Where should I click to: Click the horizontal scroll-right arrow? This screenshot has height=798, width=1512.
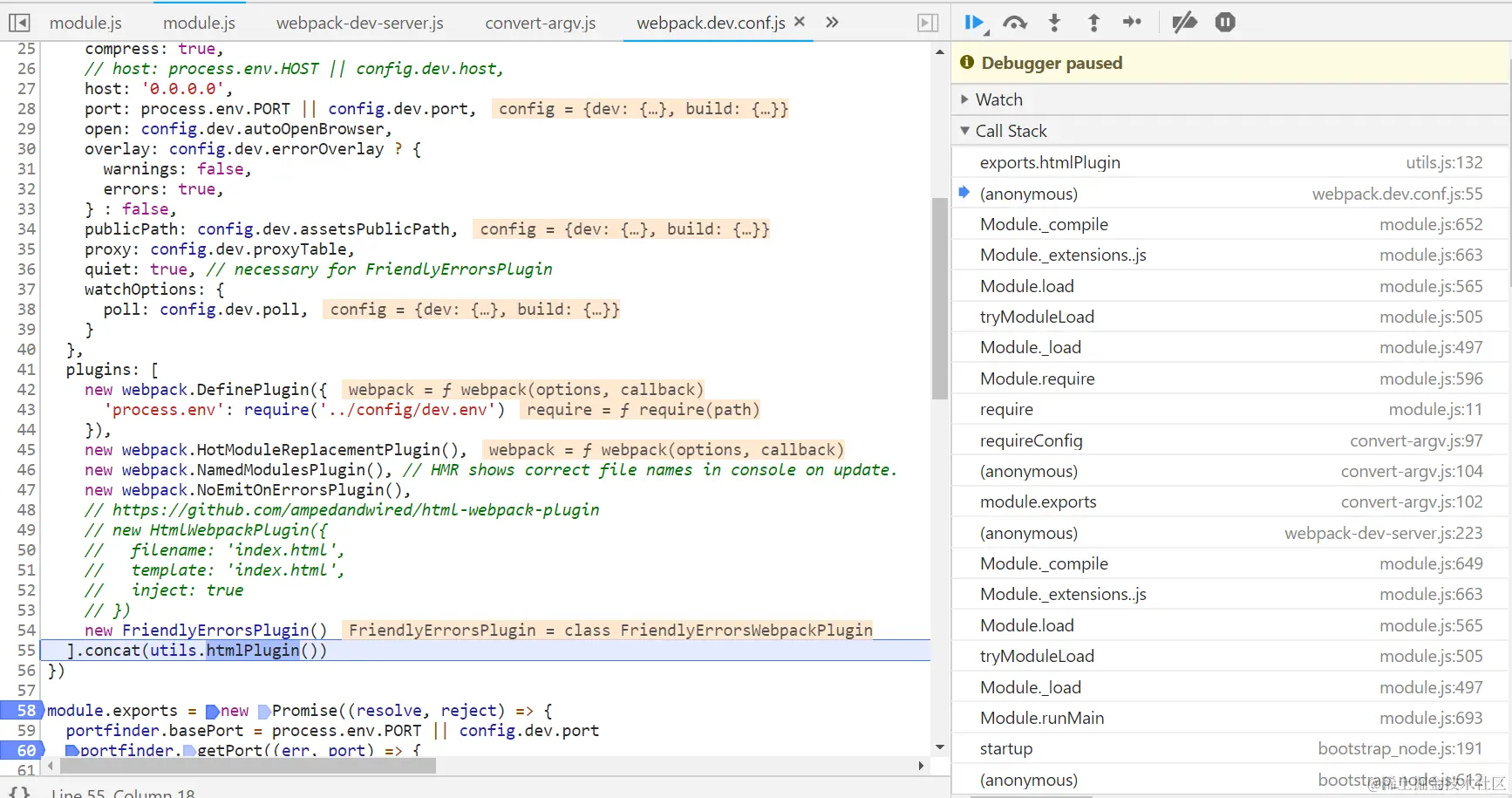[921, 766]
